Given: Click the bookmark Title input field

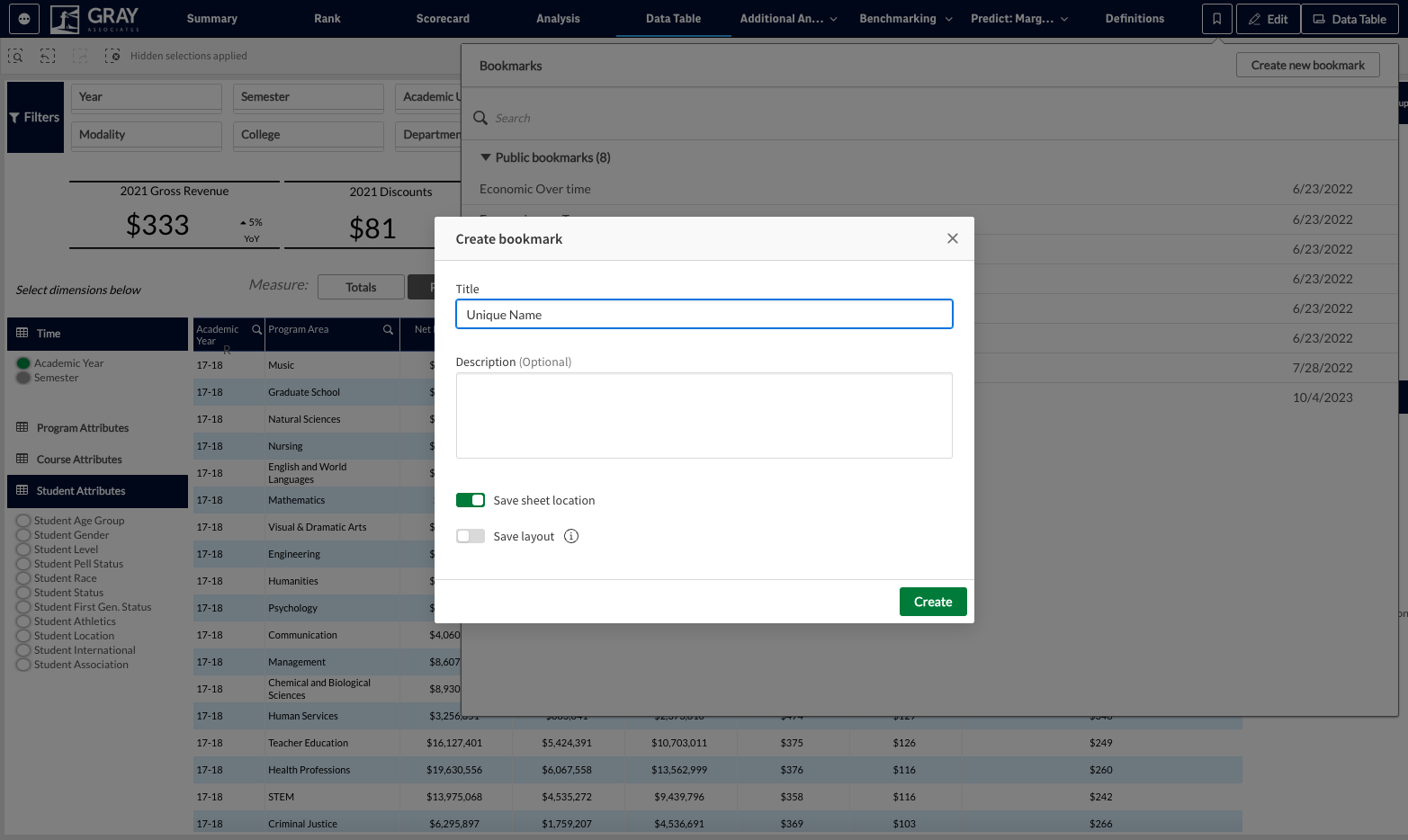Looking at the screenshot, I should pos(704,314).
